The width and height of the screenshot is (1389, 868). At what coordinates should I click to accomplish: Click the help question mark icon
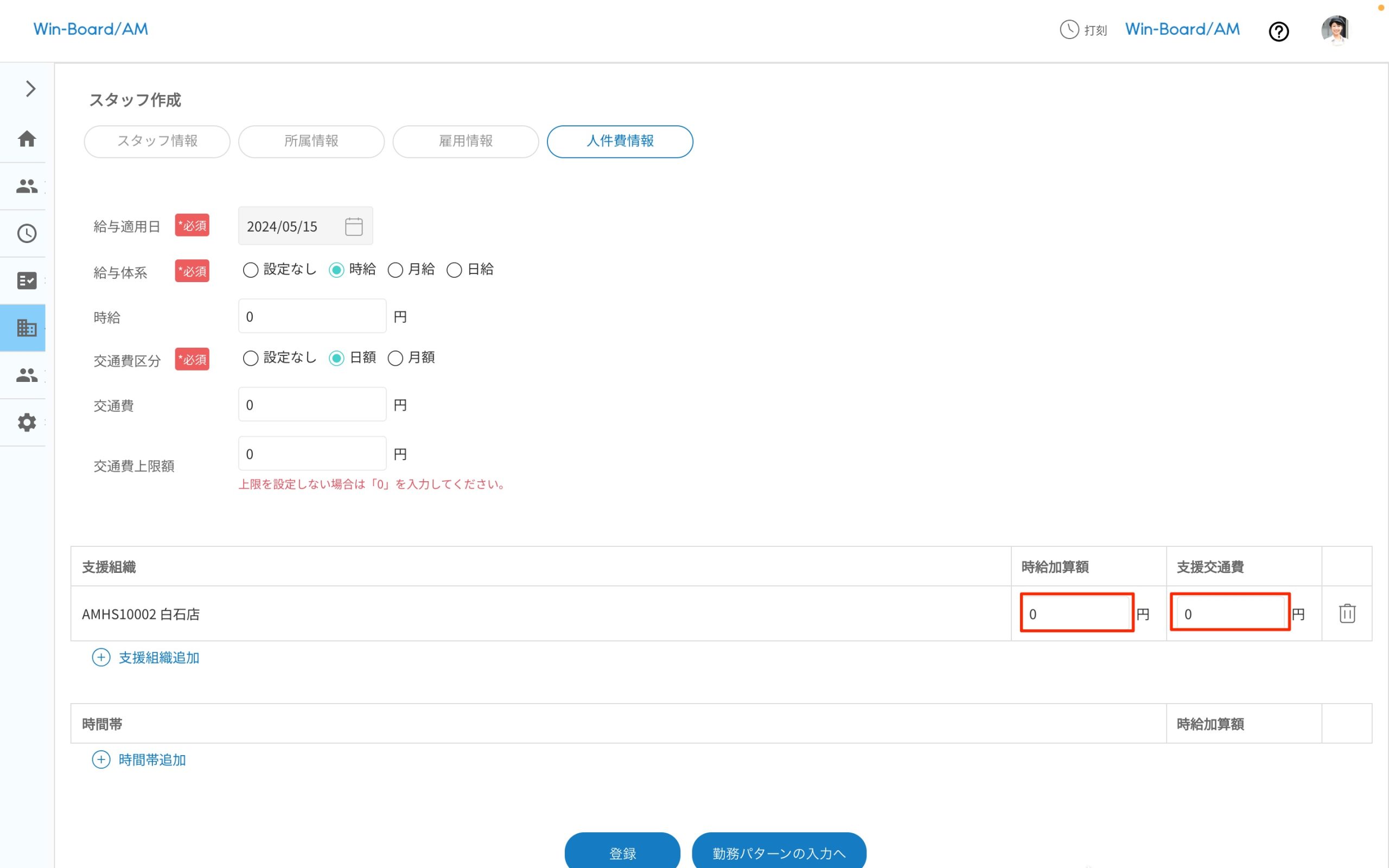tap(1278, 31)
